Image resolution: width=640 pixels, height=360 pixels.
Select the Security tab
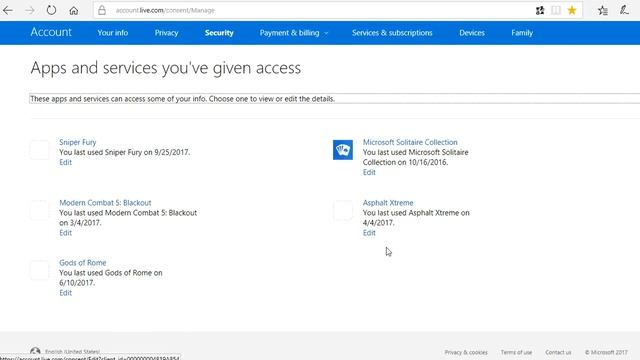coord(219,33)
